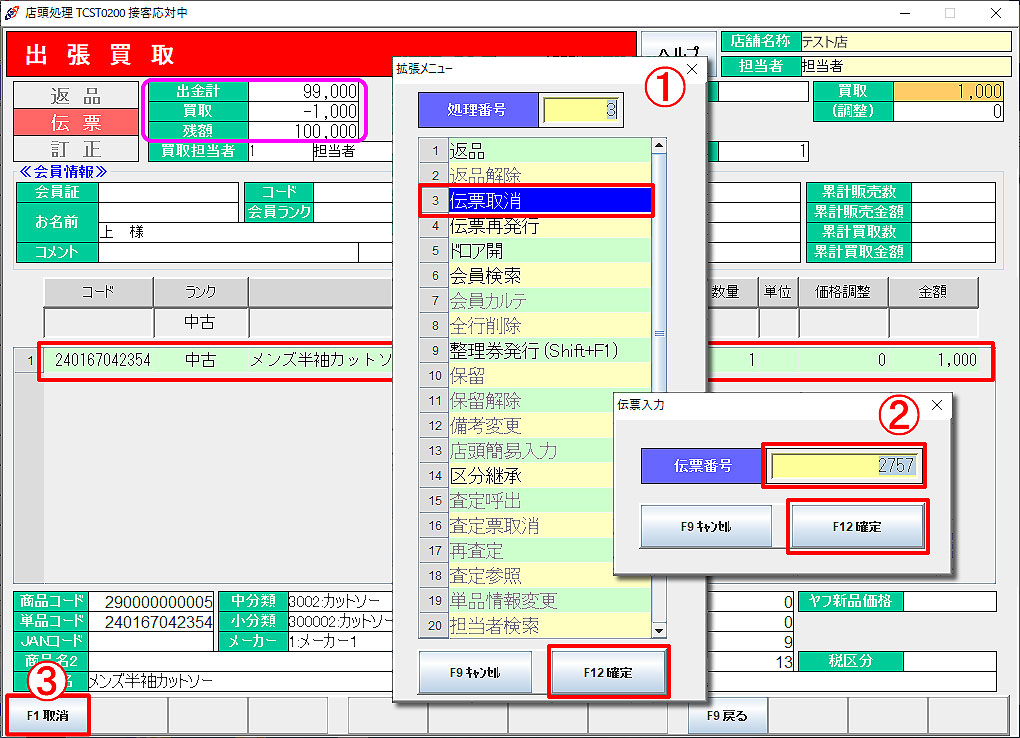Switch to 訂正 mode button
Screen dimensions: 1020x738
[76, 148]
